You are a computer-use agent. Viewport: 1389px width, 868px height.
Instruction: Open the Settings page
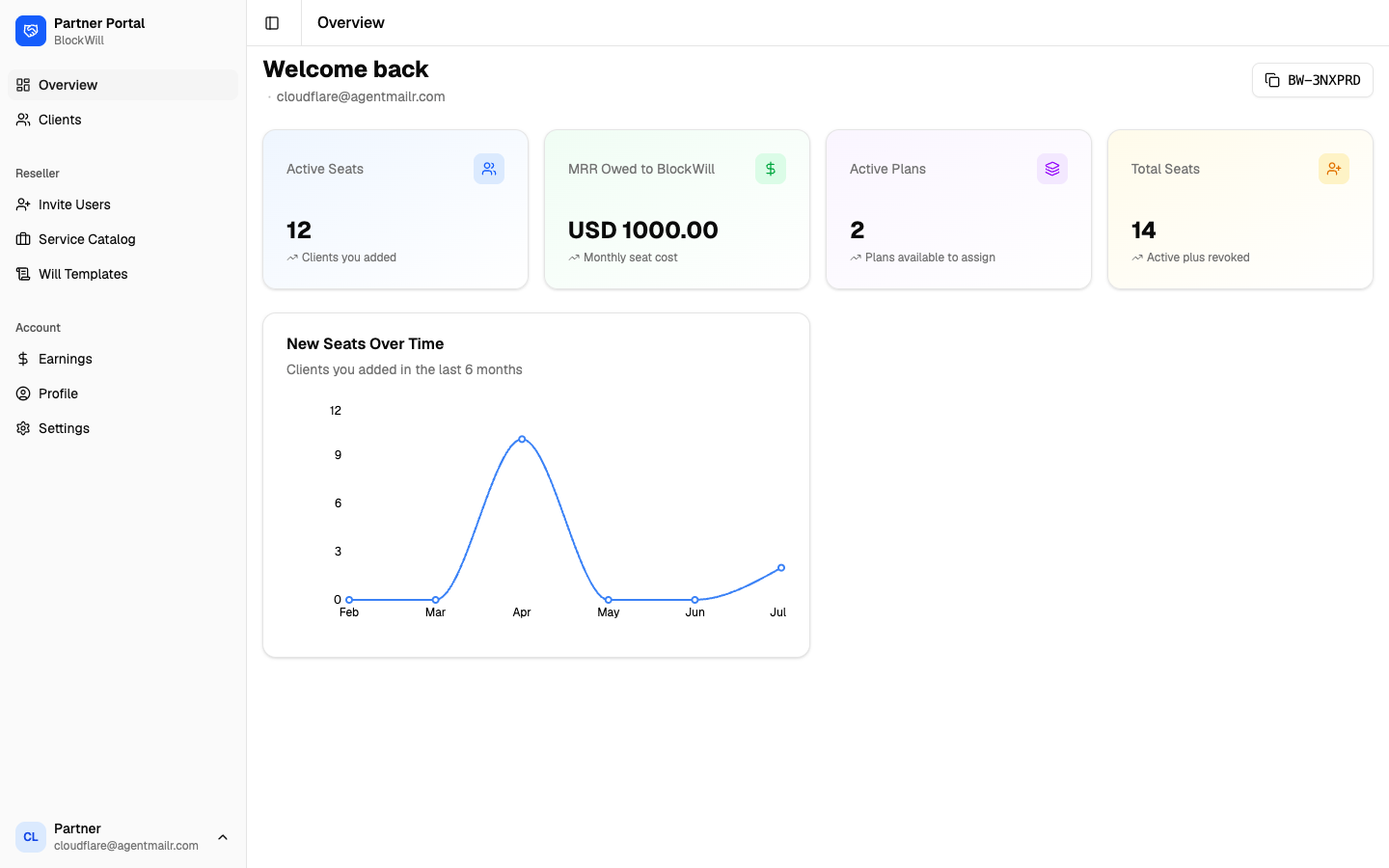click(x=123, y=428)
